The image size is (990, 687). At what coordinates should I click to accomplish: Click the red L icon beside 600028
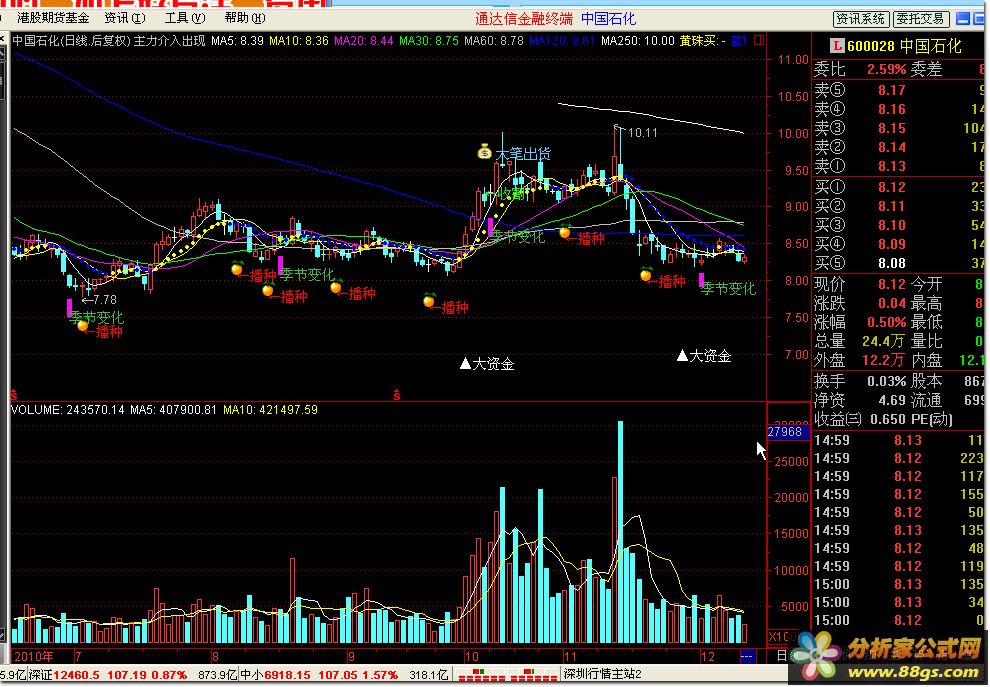[x=837, y=45]
